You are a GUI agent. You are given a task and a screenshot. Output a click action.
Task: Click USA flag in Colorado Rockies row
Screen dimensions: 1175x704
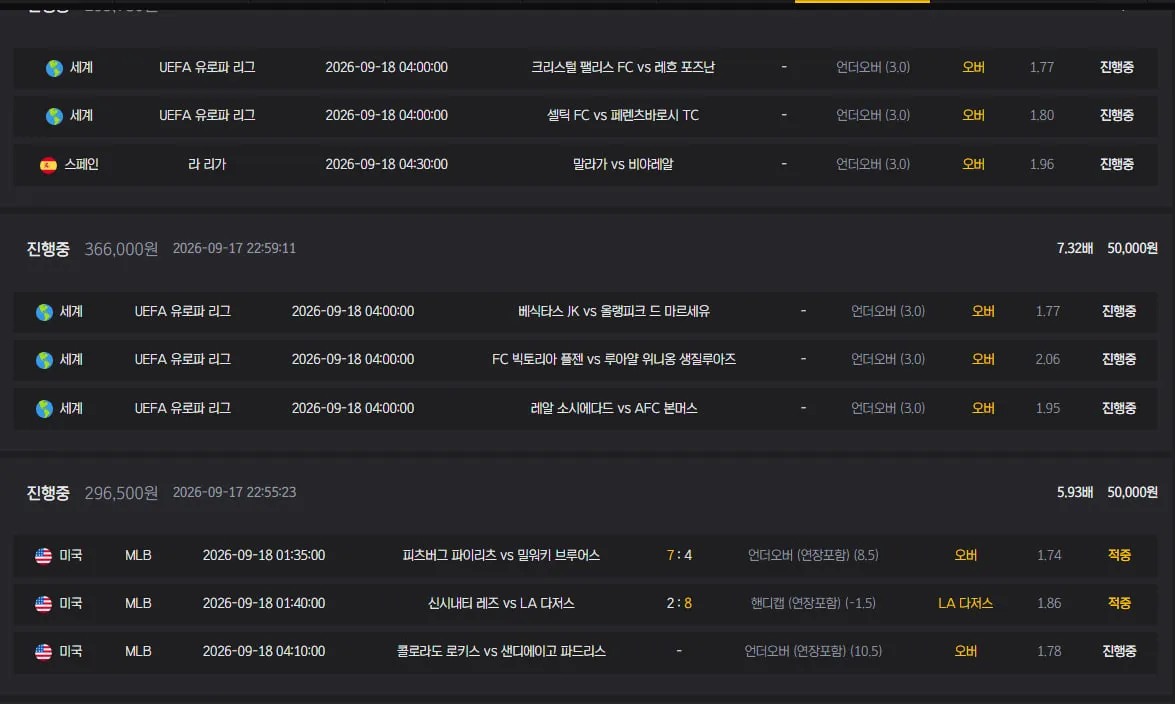click(x=43, y=652)
